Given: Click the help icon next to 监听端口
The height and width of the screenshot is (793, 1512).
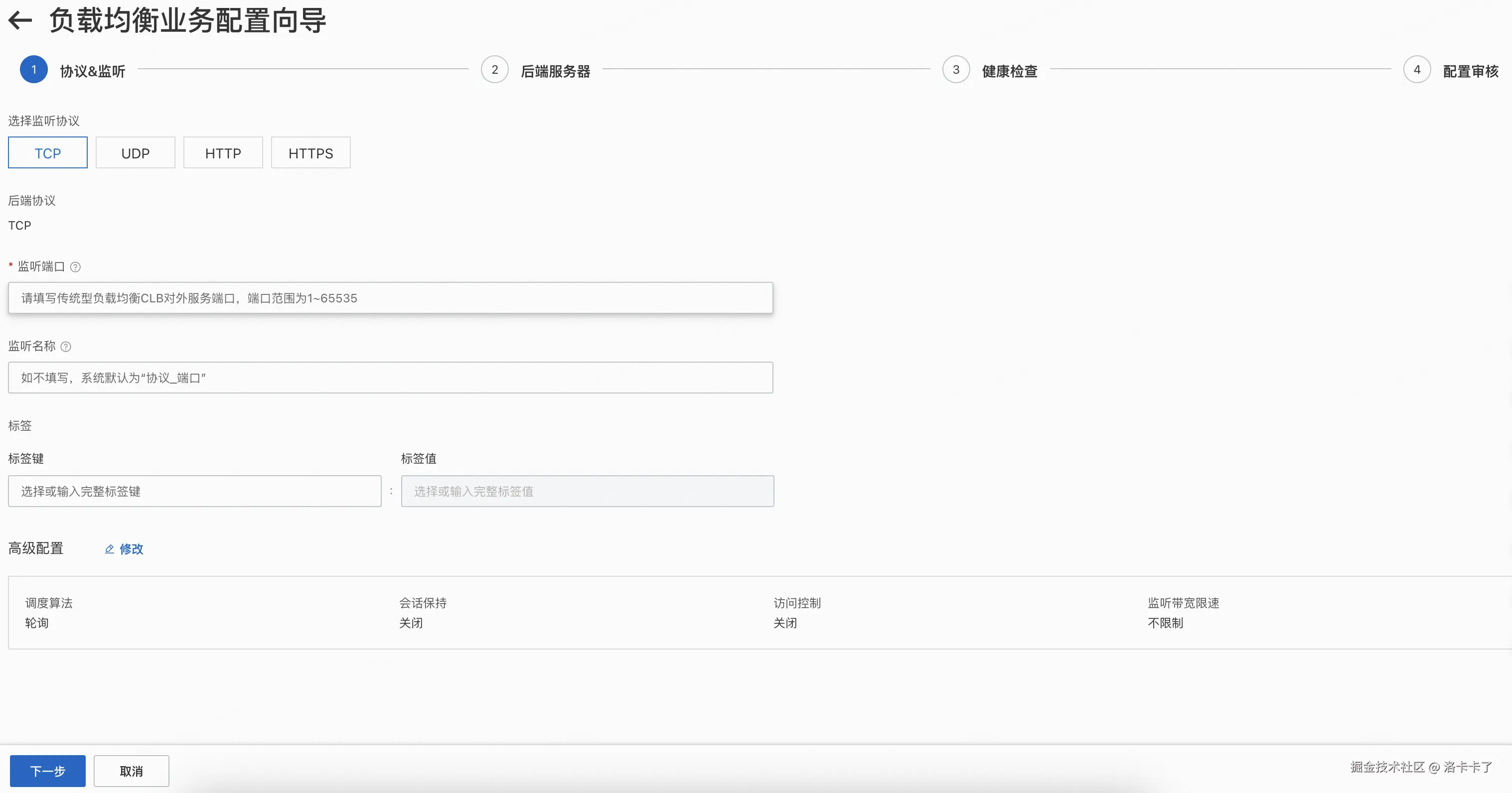Looking at the screenshot, I should click(x=75, y=267).
